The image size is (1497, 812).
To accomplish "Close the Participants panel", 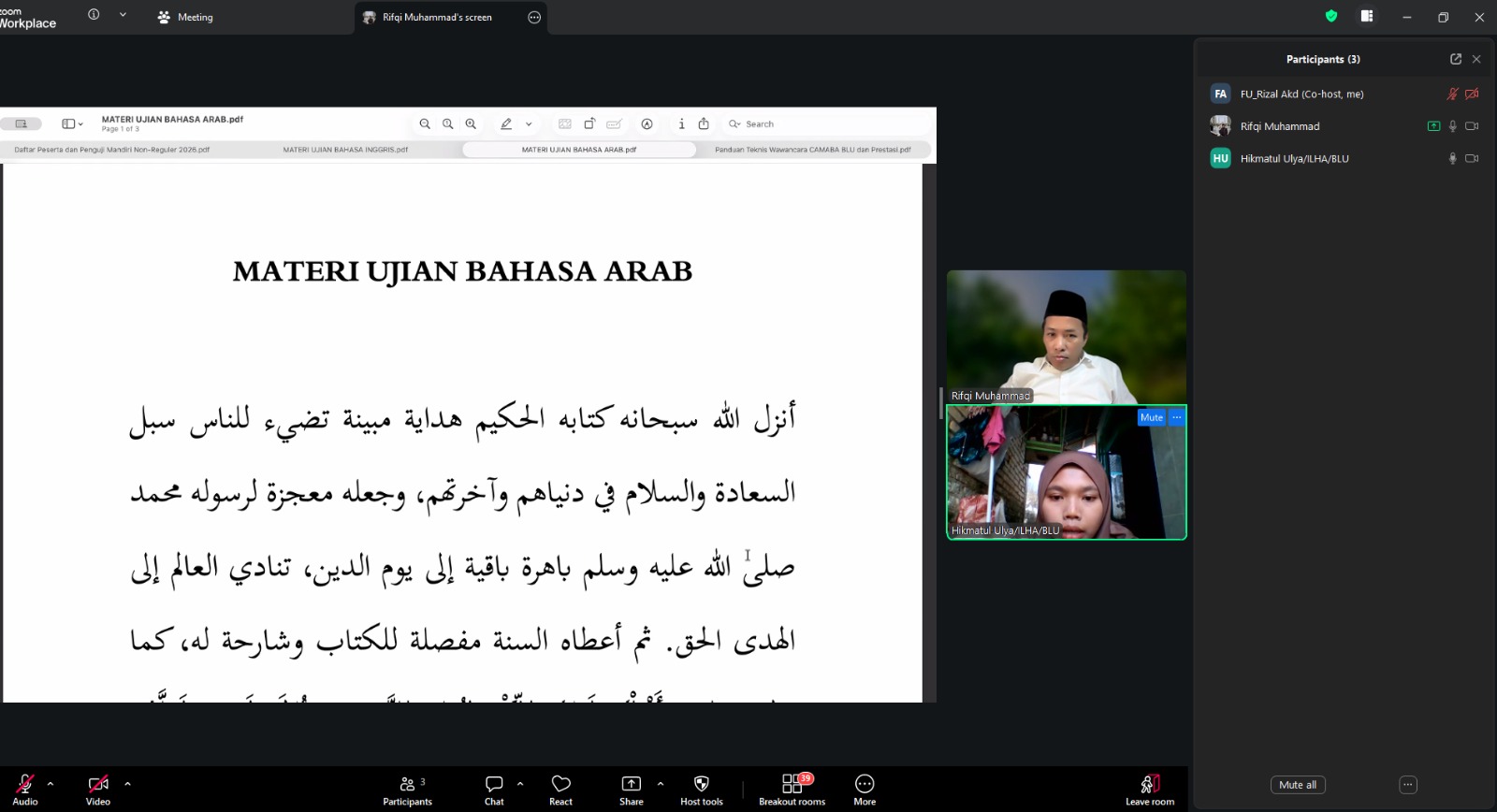I will coord(1476,59).
